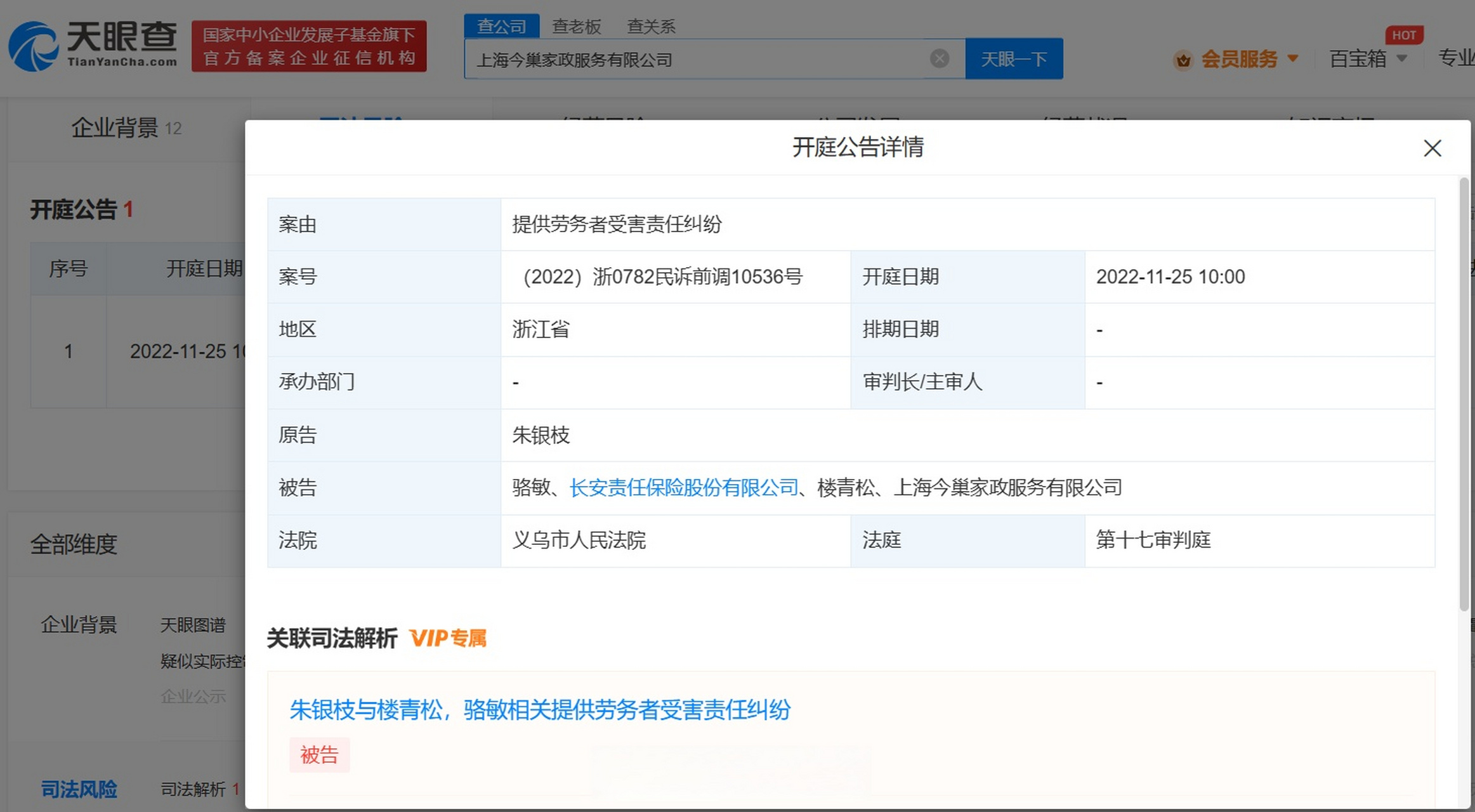Image resolution: width=1475 pixels, height=812 pixels.
Task: Click the VIP crown icon beside 会员服务
Action: [x=1183, y=60]
